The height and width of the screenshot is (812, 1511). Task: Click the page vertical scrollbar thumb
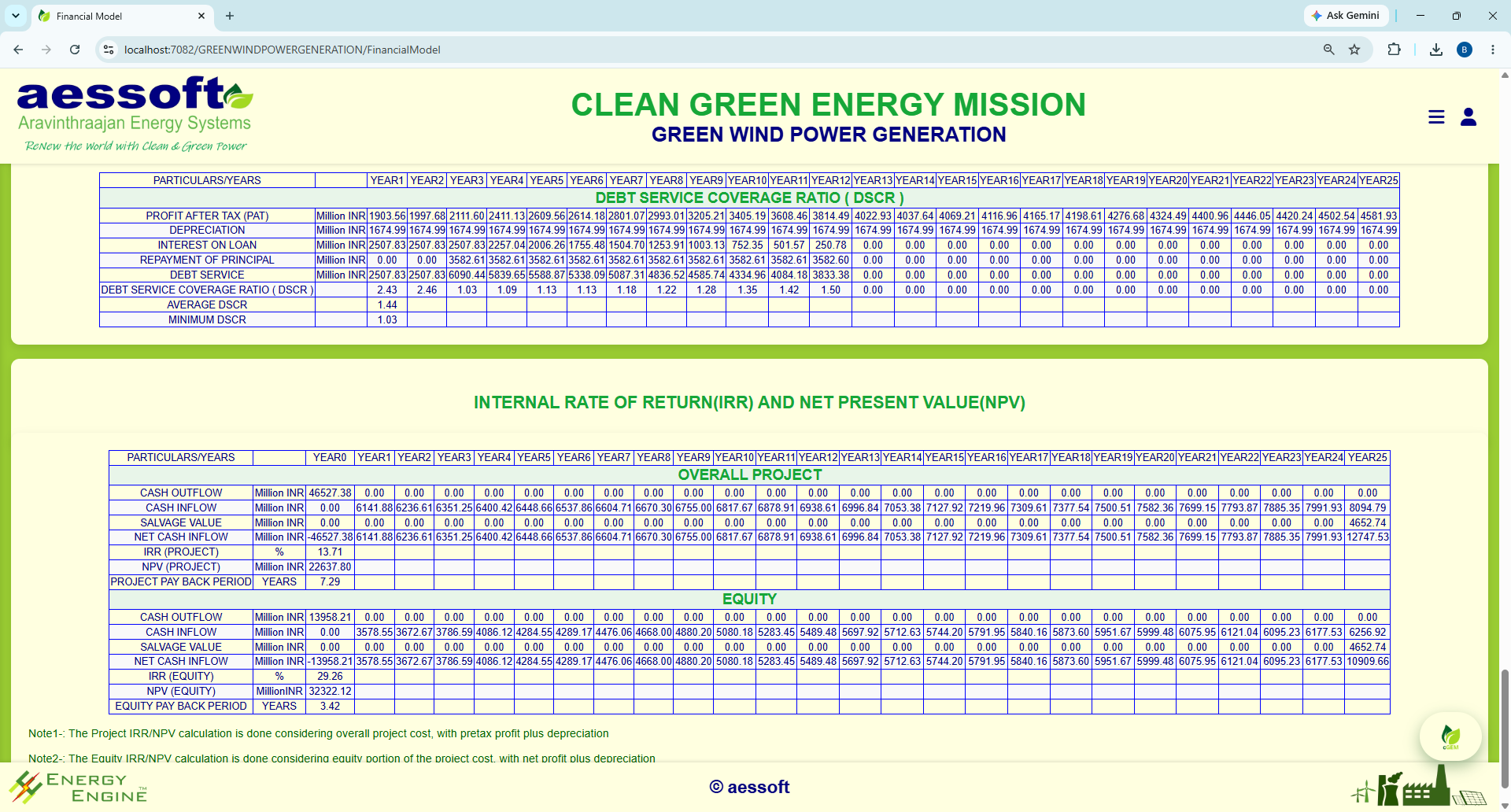[1505, 728]
